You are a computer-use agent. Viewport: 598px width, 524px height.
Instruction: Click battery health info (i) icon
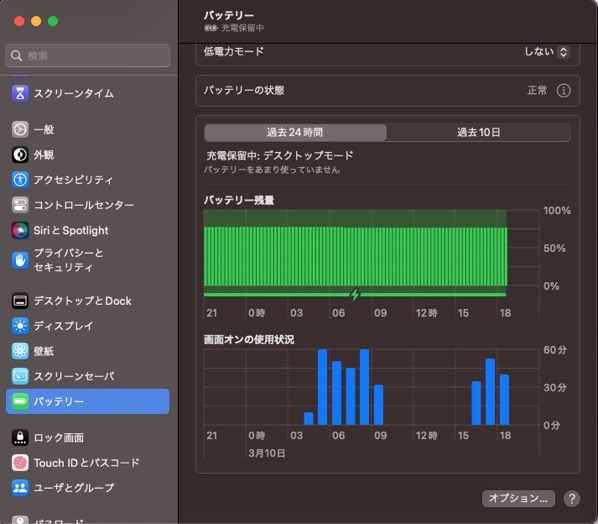[564, 91]
